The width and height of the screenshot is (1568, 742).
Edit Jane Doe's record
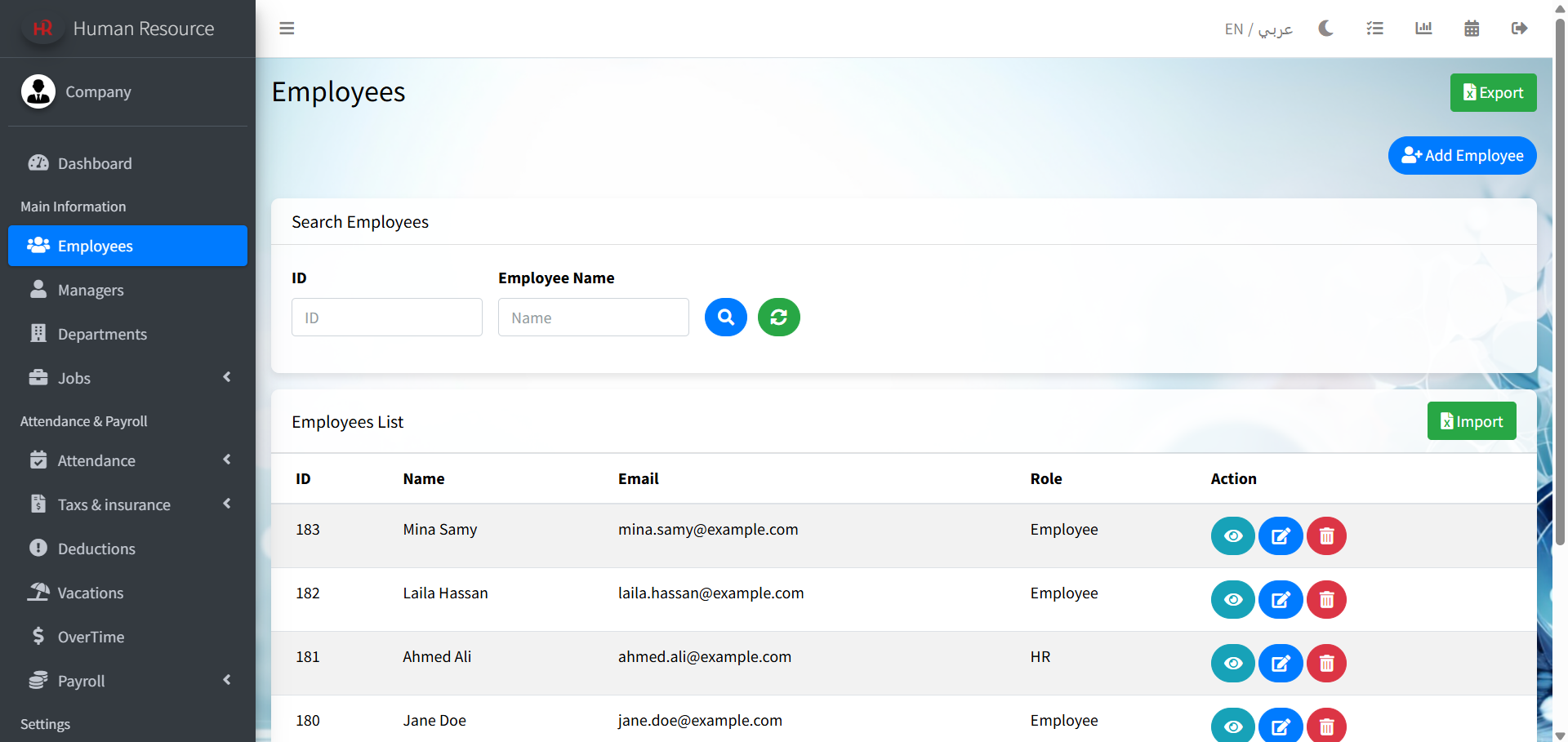pyautogui.click(x=1281, y=726)
